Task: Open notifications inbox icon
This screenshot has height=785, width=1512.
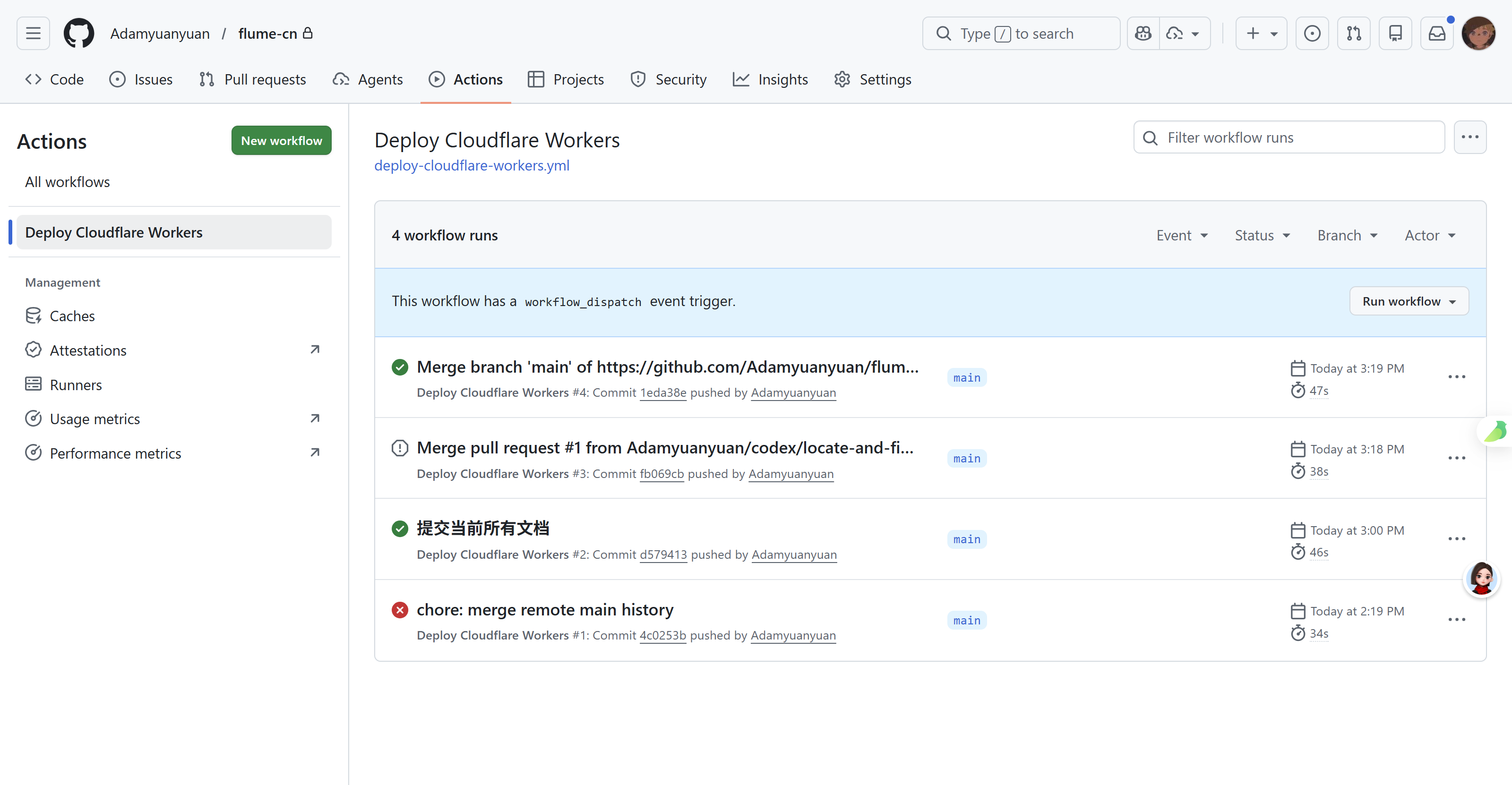Action: click(x=1437, y=34)
